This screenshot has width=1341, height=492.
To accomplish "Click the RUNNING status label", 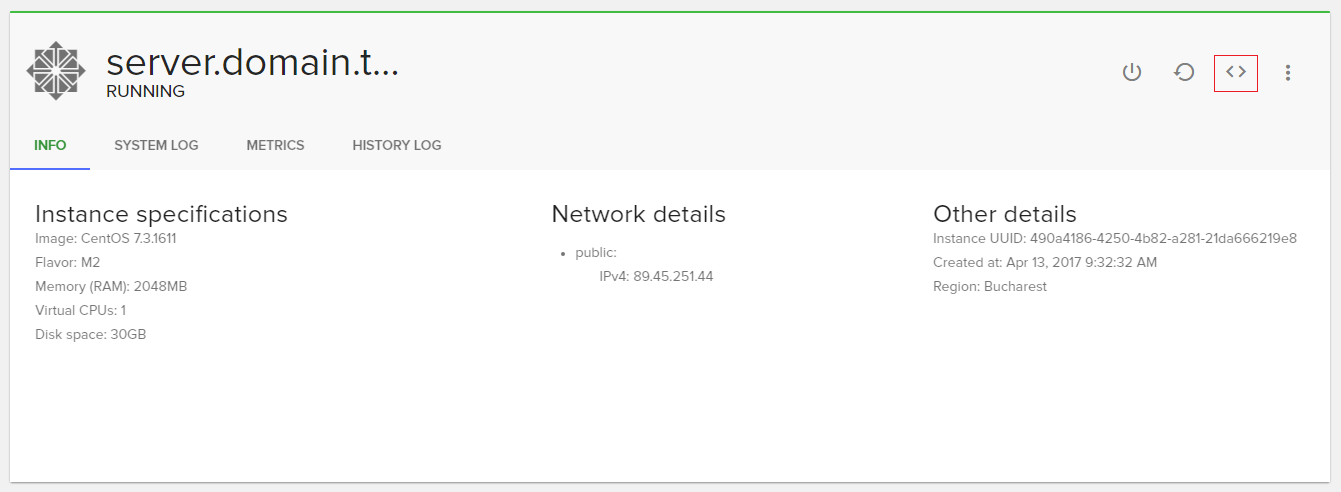I will click(x=145, y=91).
